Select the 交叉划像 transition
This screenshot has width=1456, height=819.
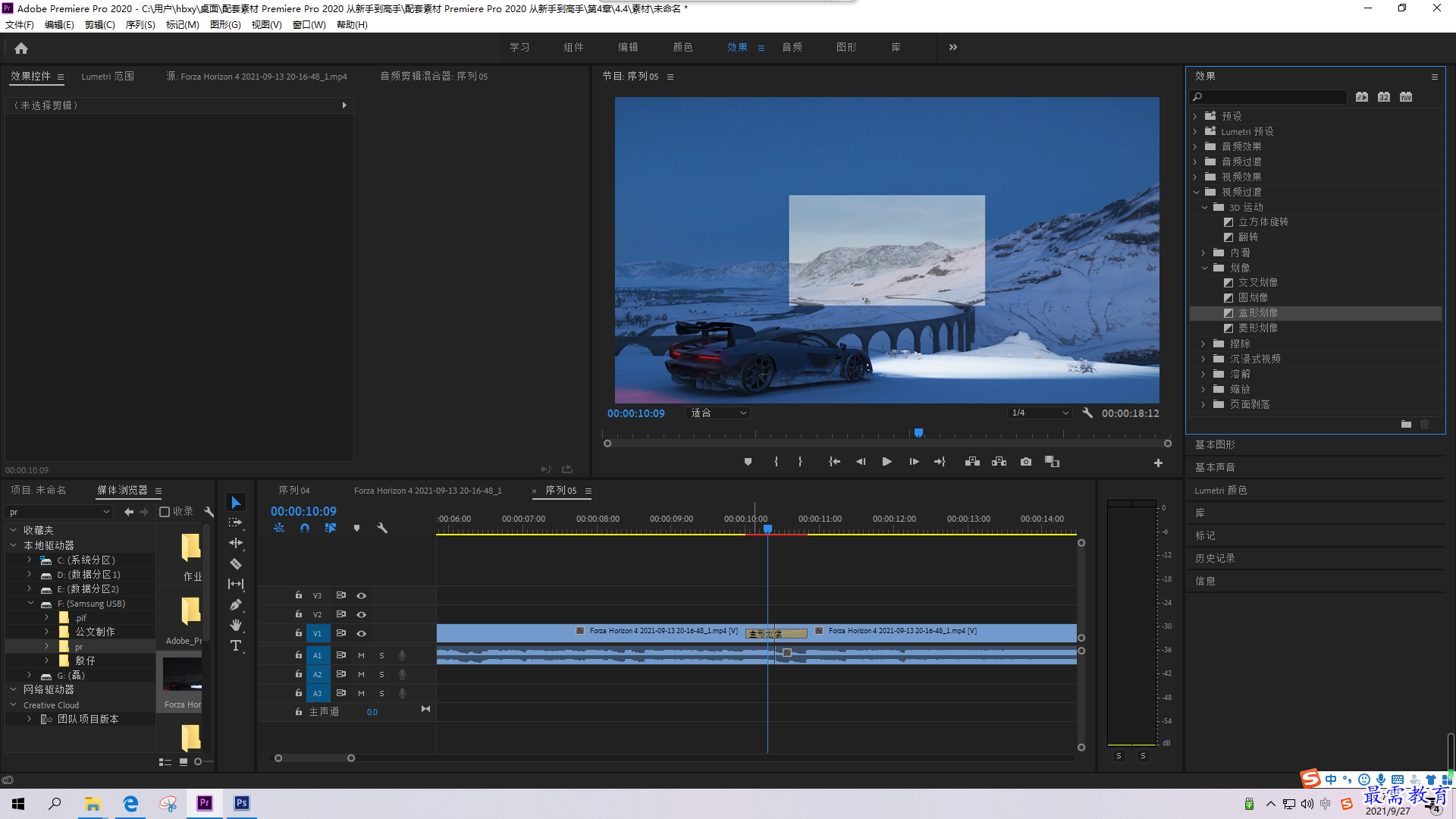(x=1258, y=282)
